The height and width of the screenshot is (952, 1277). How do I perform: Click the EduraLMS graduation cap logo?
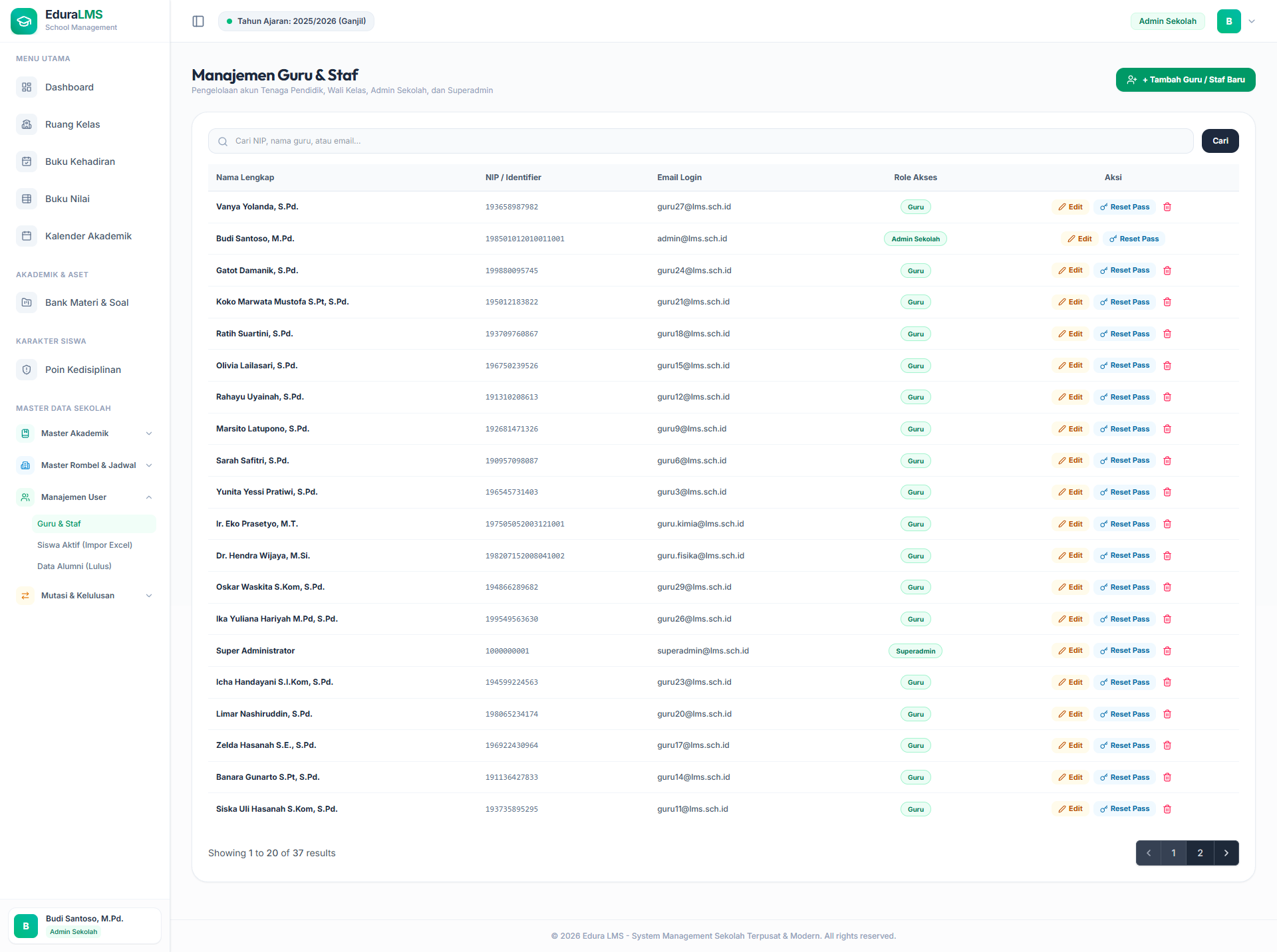point(24,21)
